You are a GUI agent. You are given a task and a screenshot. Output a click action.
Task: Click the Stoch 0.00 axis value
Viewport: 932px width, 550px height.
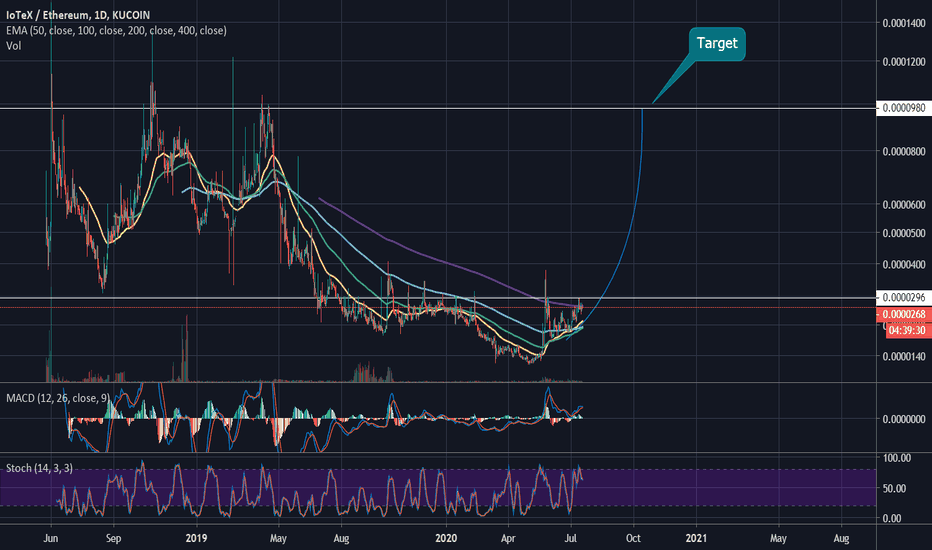pos(892,518)
